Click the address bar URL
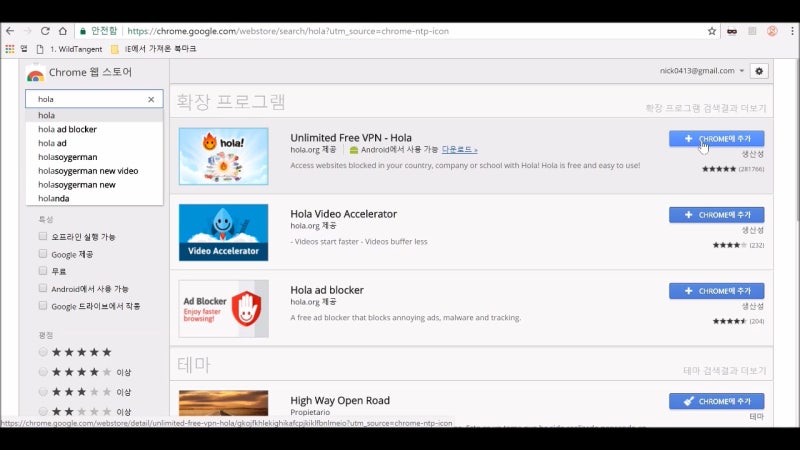Image resolution: width=800 pixels, height=450 pixels. tap(288, 31)
